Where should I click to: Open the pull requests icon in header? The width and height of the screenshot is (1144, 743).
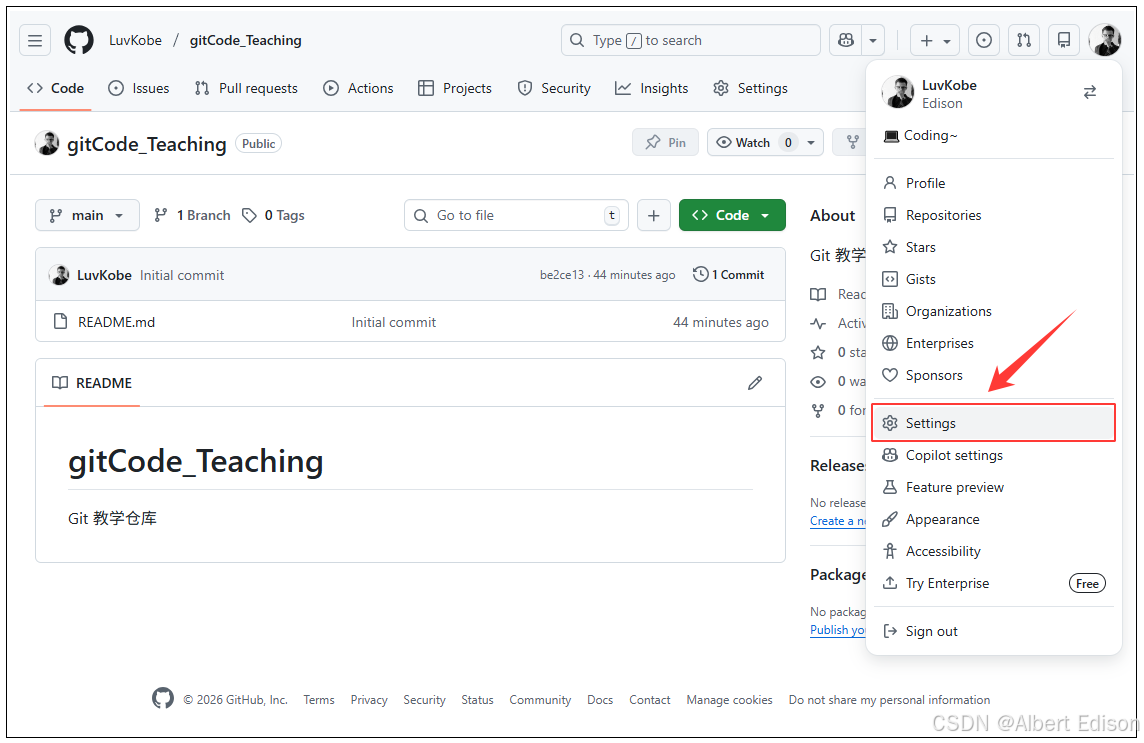coord(1024,40)
